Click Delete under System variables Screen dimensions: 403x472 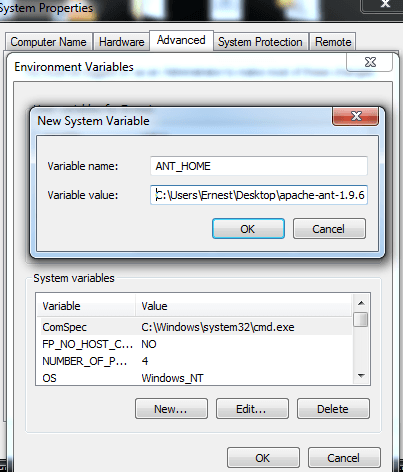[333, 409]
